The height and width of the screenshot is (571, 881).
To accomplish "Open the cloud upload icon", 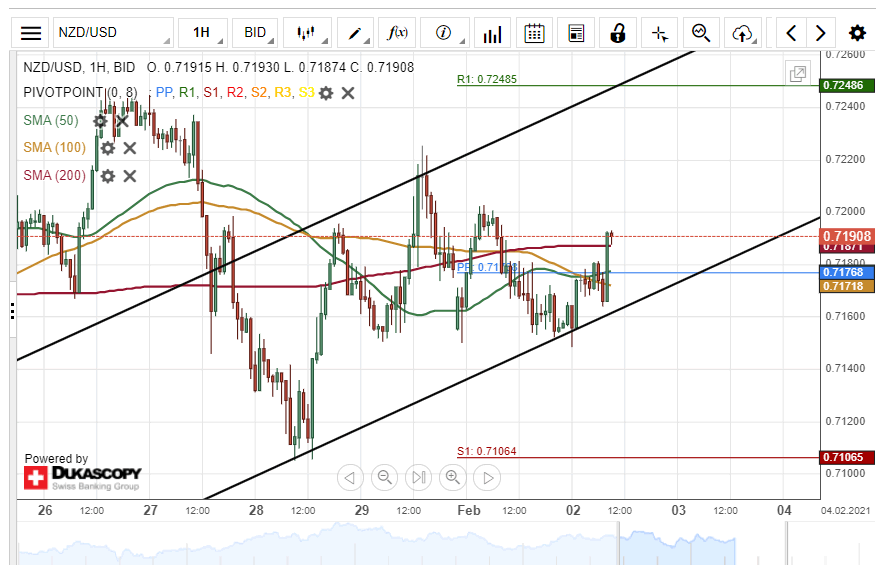I will click(x=743, y=33).
